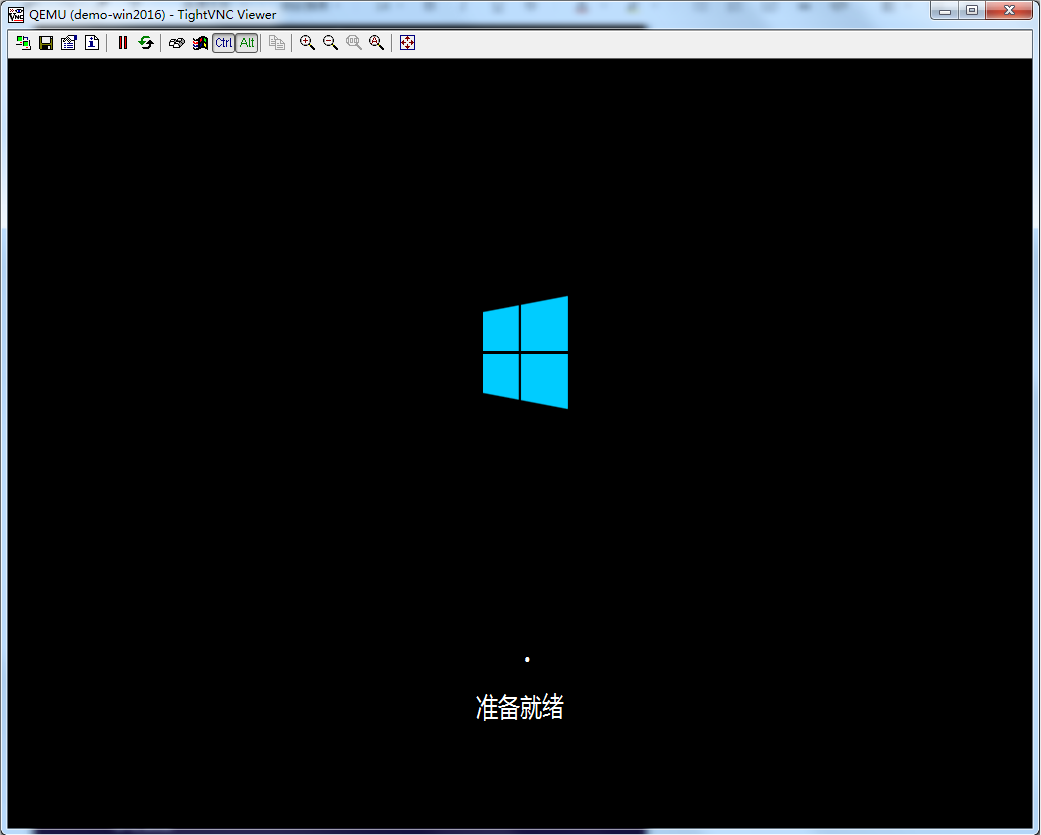Click the '准备就绪' text on remote screen
This screenshot has height=835, width=1041.
(520, 708)
